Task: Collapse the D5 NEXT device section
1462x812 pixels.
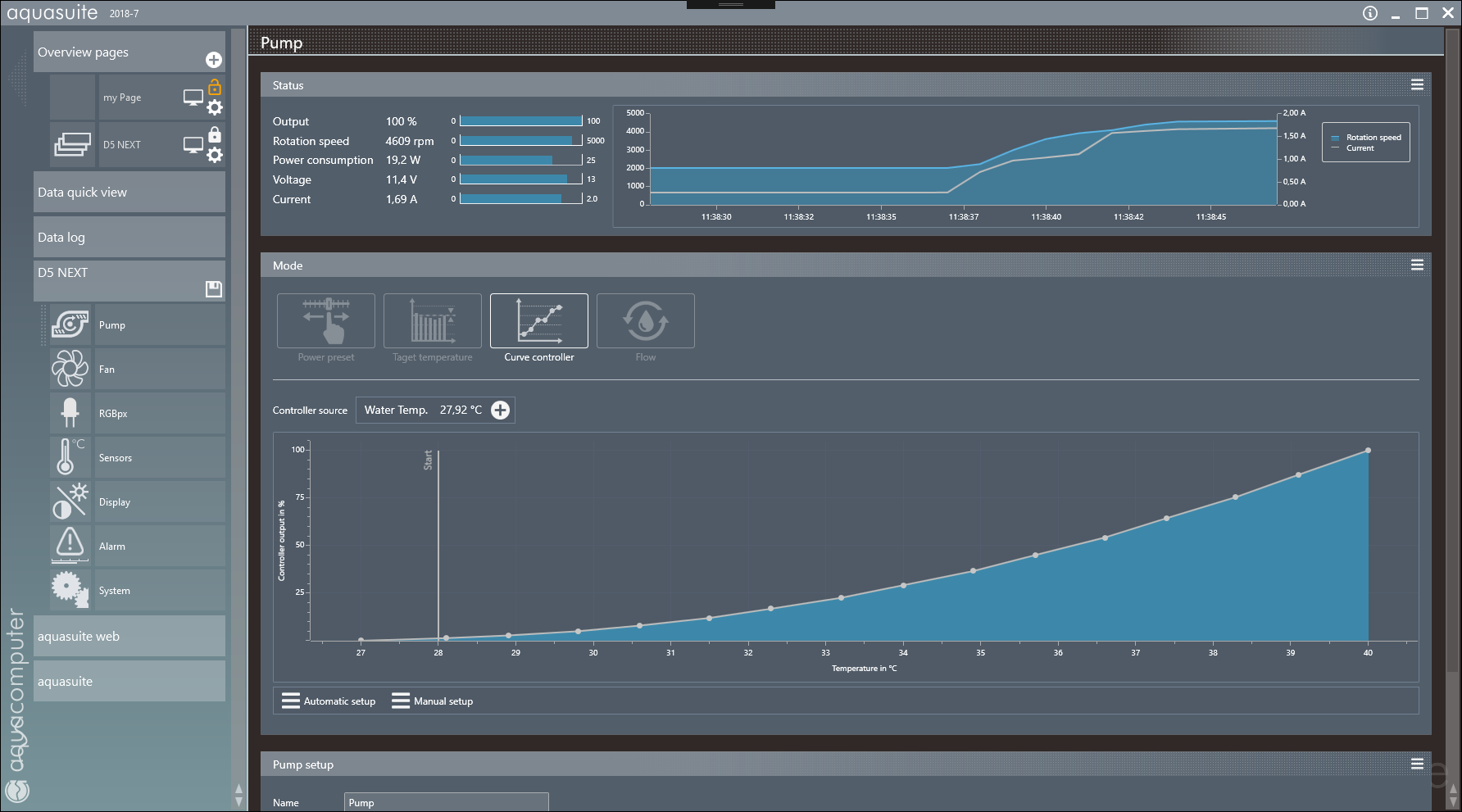Action: pos(129,281)
